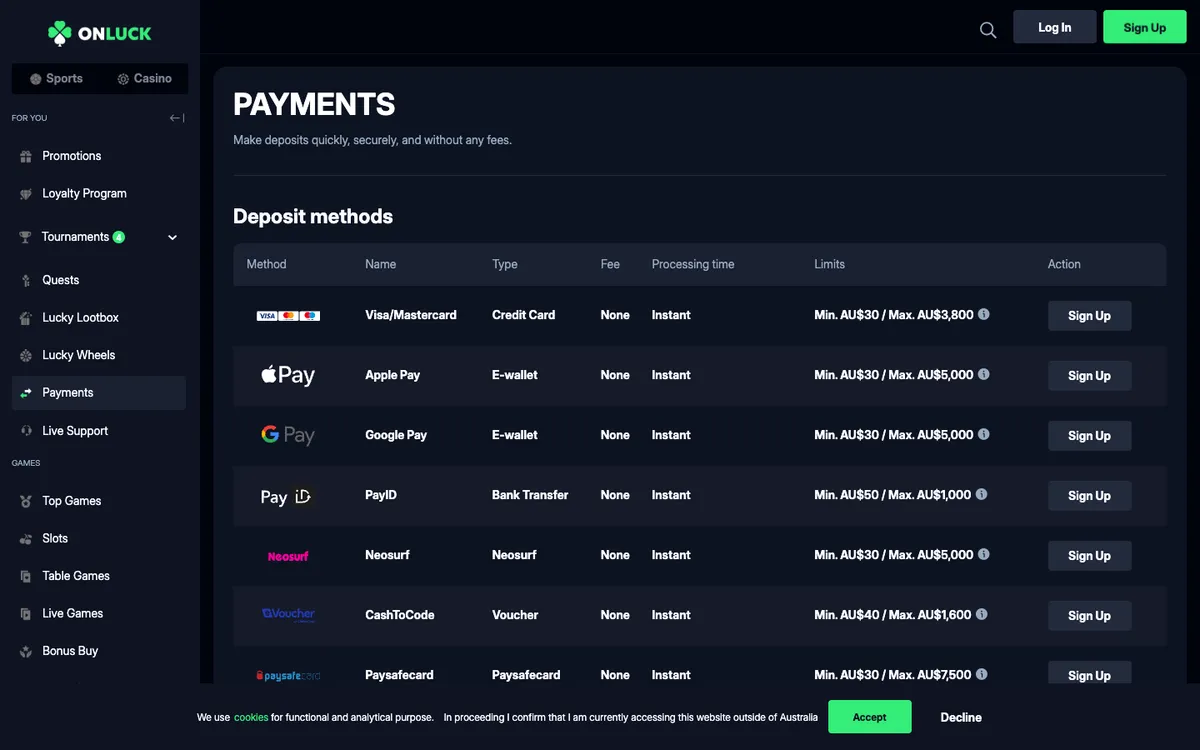The image size is (1200, 750).
Task: Switch to the Sports tab
Action: [56, 78]
